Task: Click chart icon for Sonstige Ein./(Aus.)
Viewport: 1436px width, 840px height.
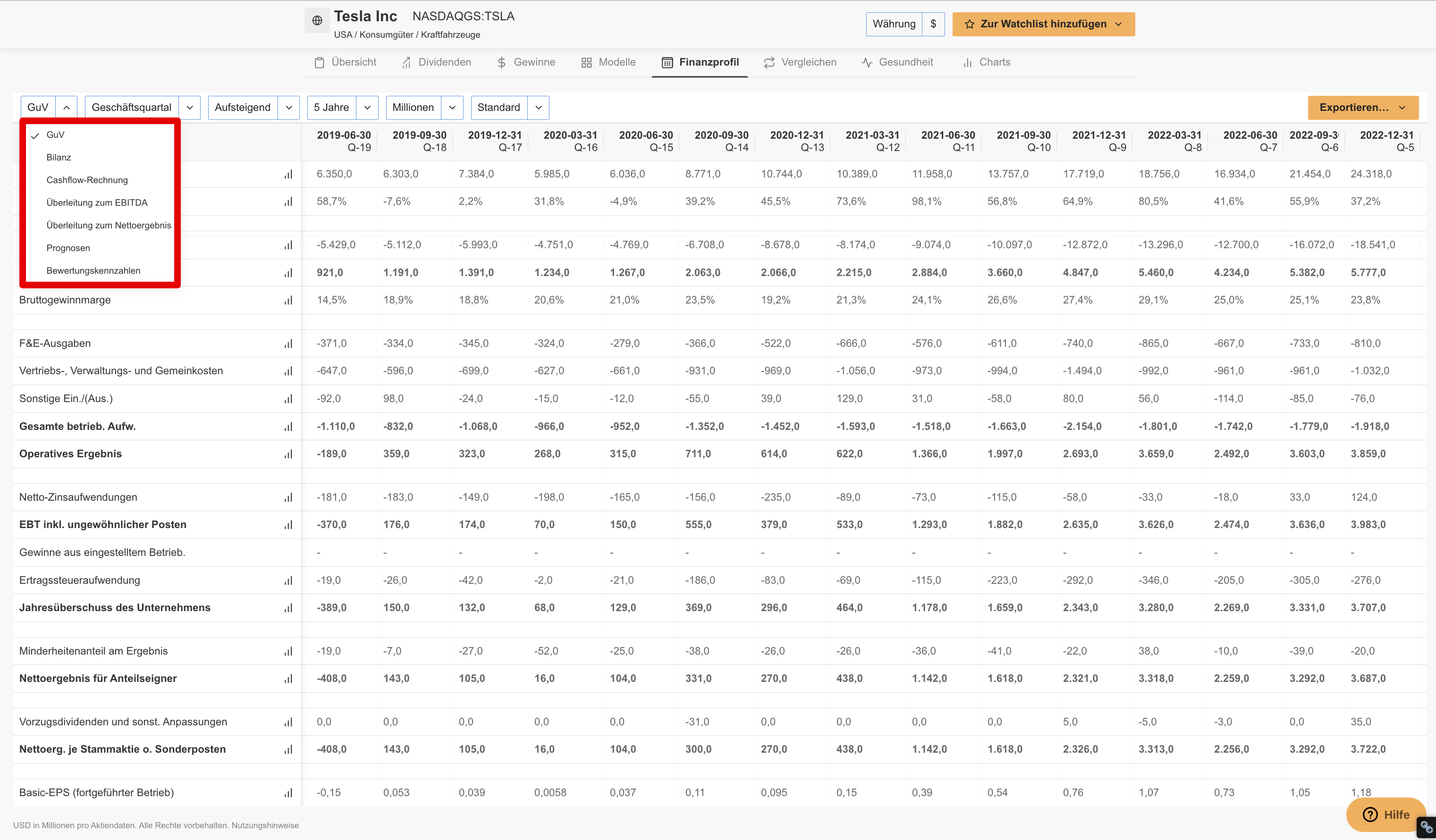Action: click(x=288, y=399)
